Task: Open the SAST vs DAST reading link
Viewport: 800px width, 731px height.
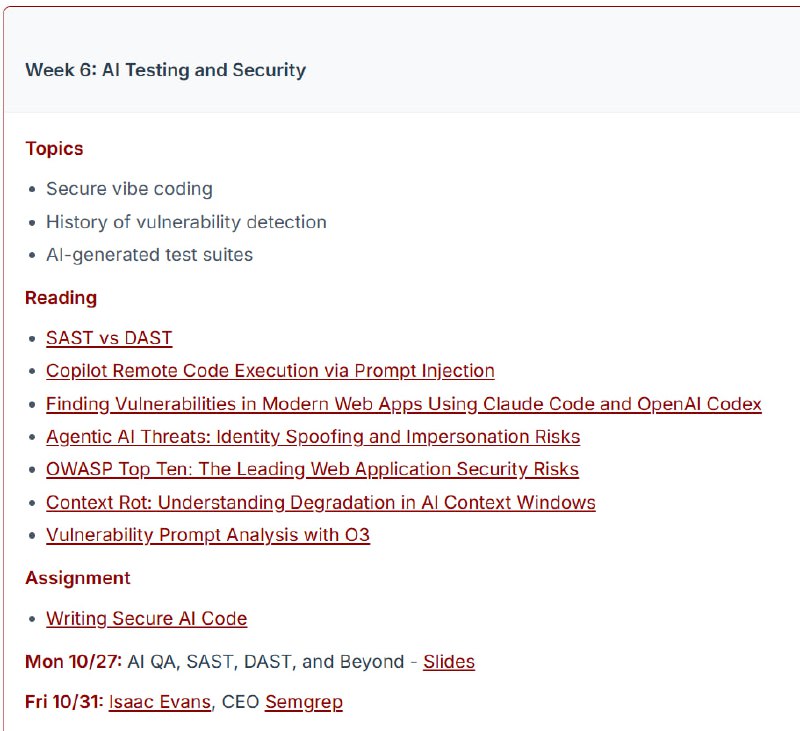Action: pos(109,338)
